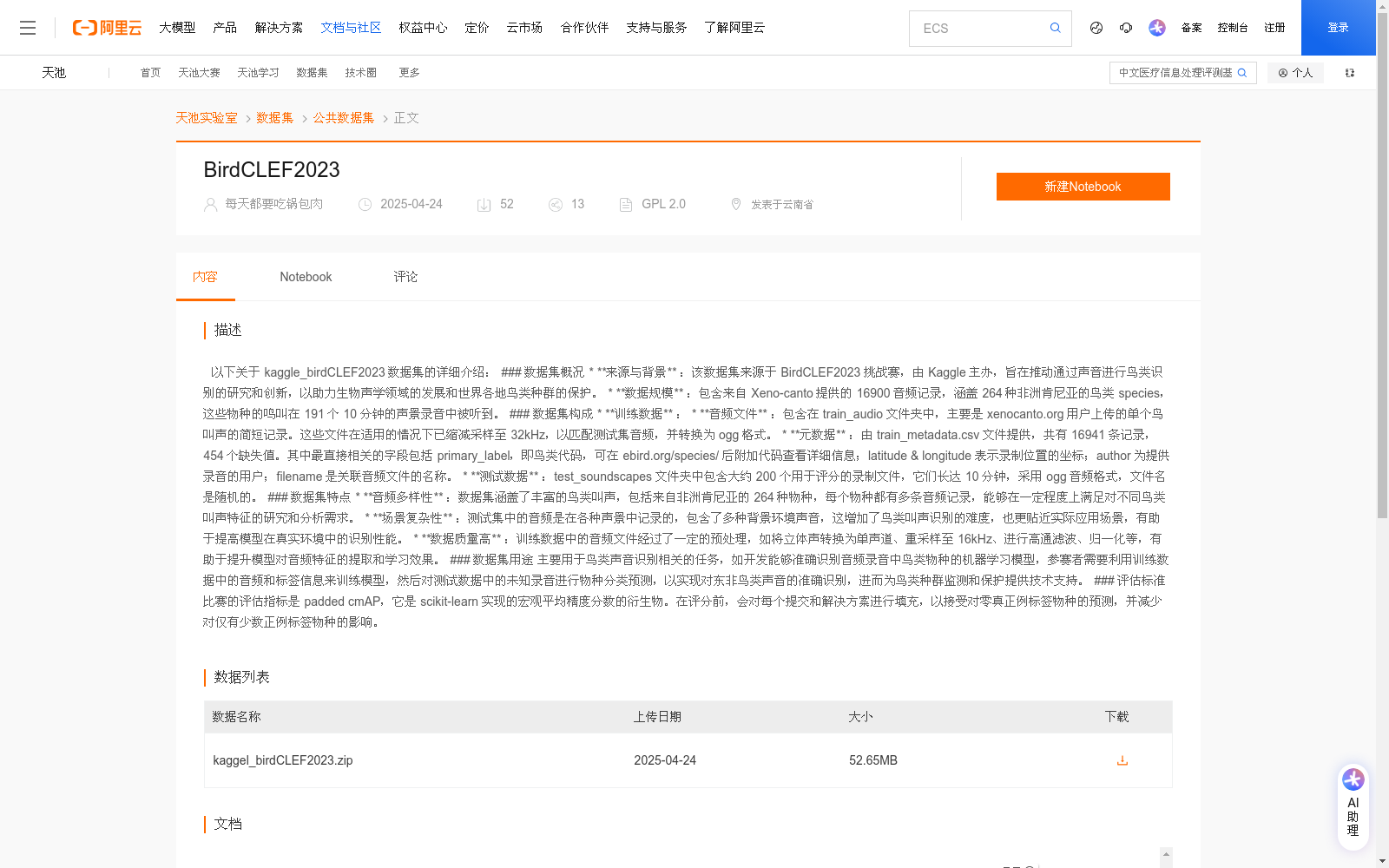Open the 产品 menu
1389x868 pixels.
pyautogui.click(x=225, y=28)
